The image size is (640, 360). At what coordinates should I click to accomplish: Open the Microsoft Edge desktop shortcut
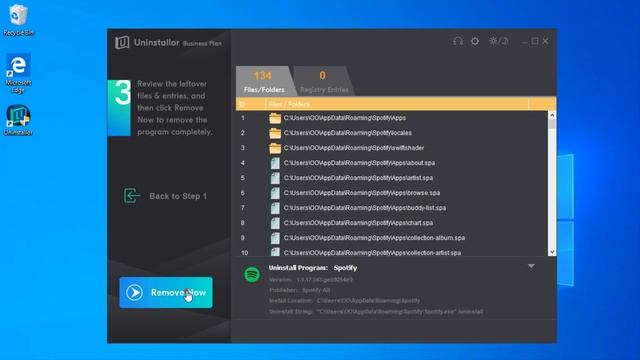coord(18,73)
